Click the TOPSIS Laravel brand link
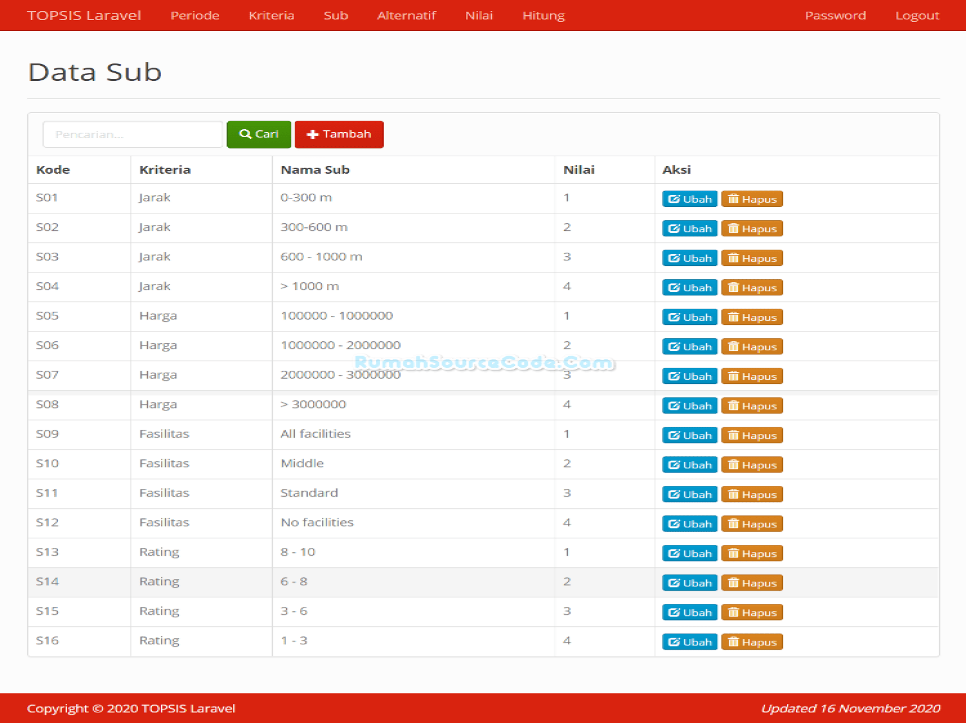This screenshot has height=723, width=966. [x=84, y=15]
